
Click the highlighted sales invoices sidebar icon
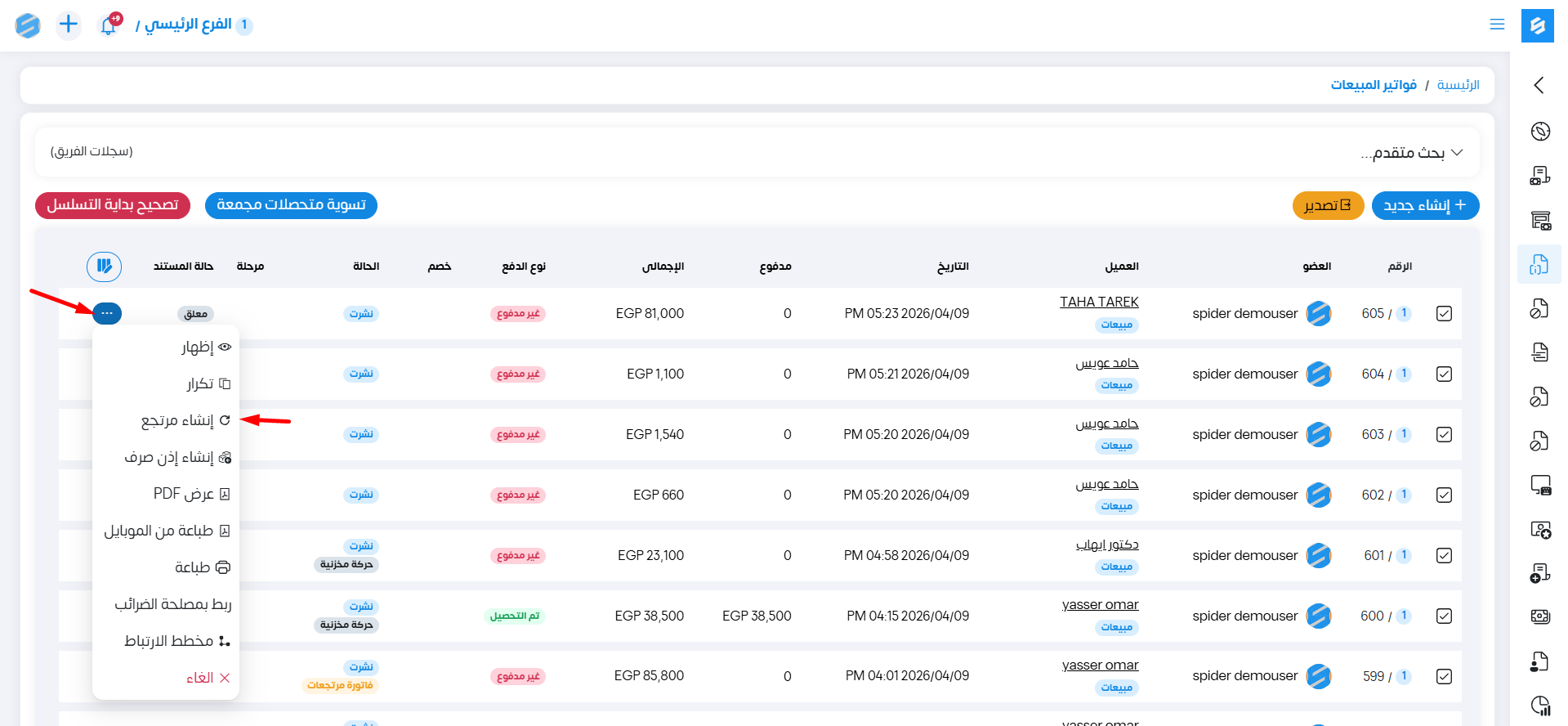(x=1539, y=264)
